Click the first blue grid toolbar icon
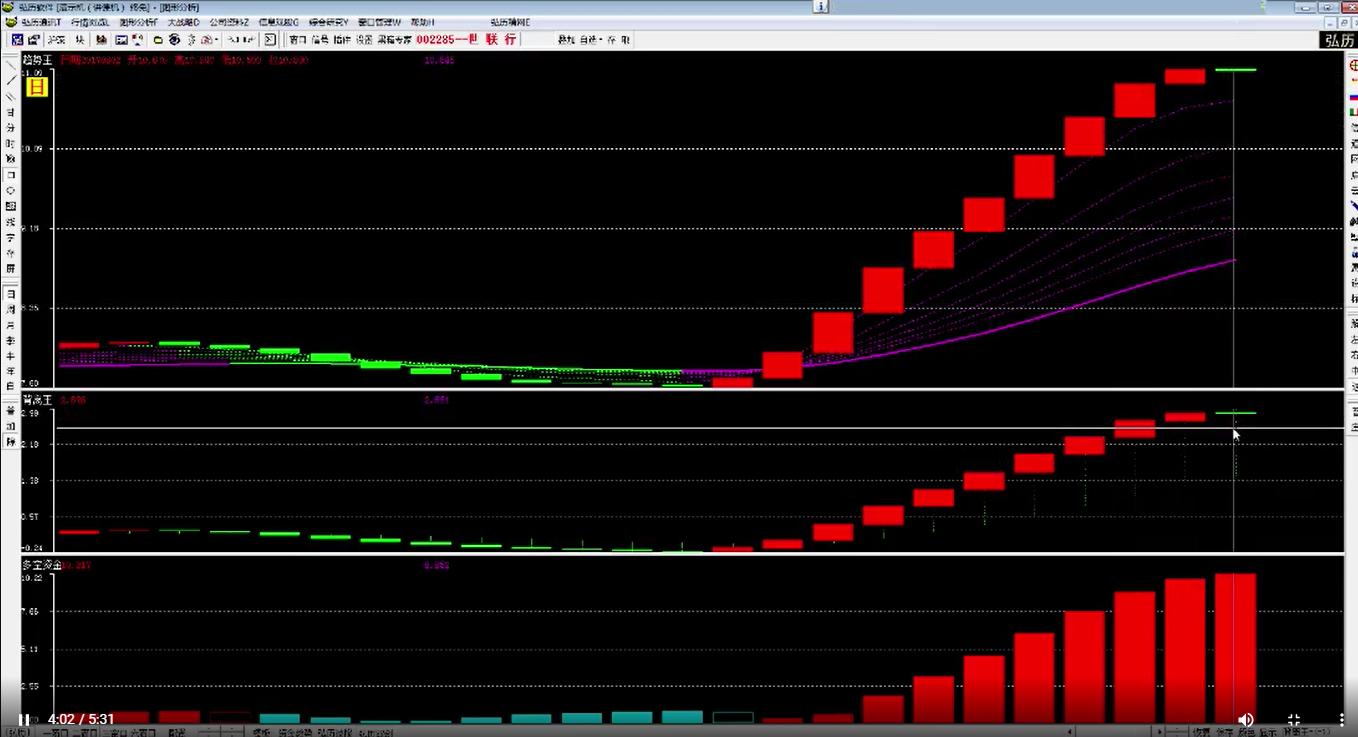Viewport: 1358px width, 737px height. pyautogui.click(x=16, y=40)
